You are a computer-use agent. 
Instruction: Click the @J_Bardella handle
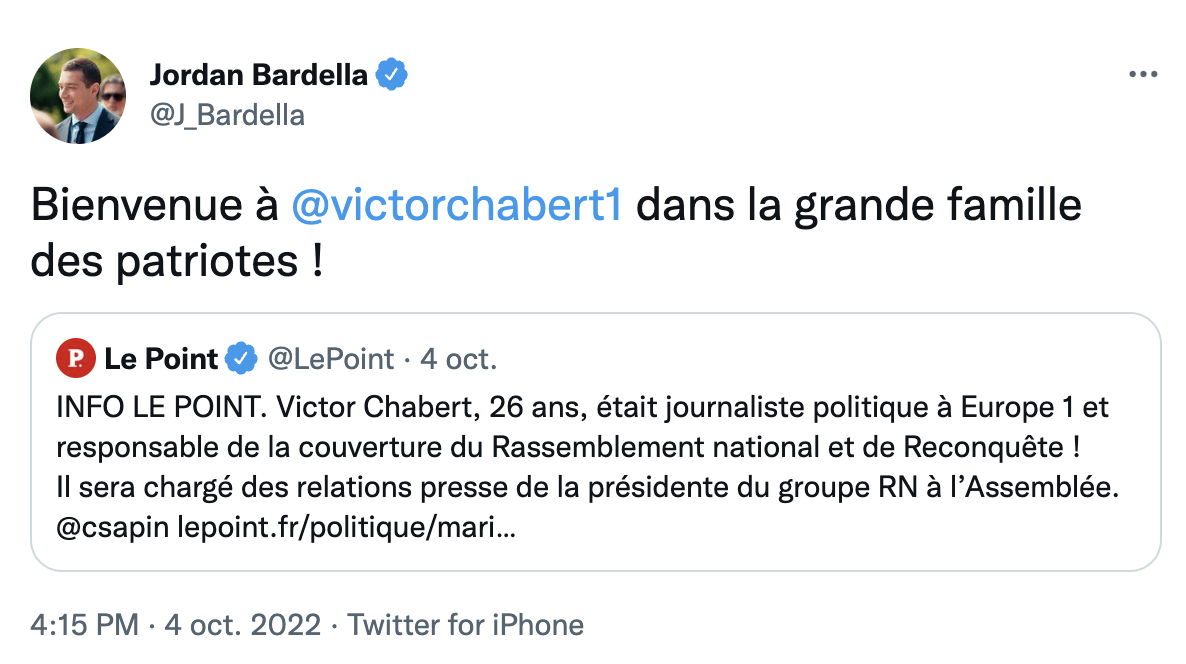click(x=226, y=115)
